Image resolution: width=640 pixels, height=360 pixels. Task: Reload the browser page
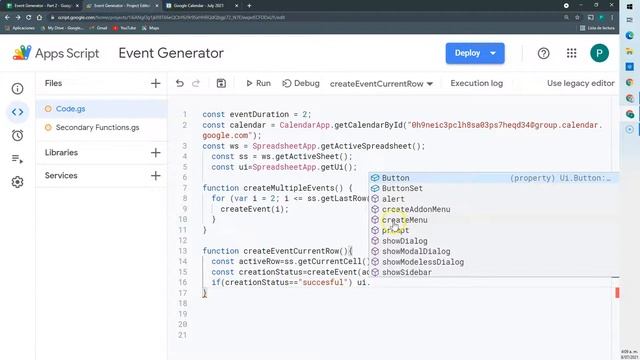[29, 18]
